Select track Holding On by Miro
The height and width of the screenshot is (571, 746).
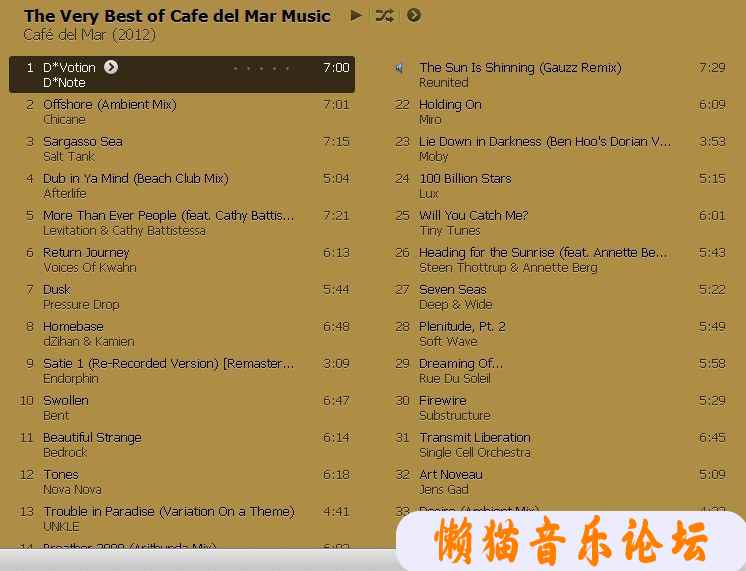point(559,111)
